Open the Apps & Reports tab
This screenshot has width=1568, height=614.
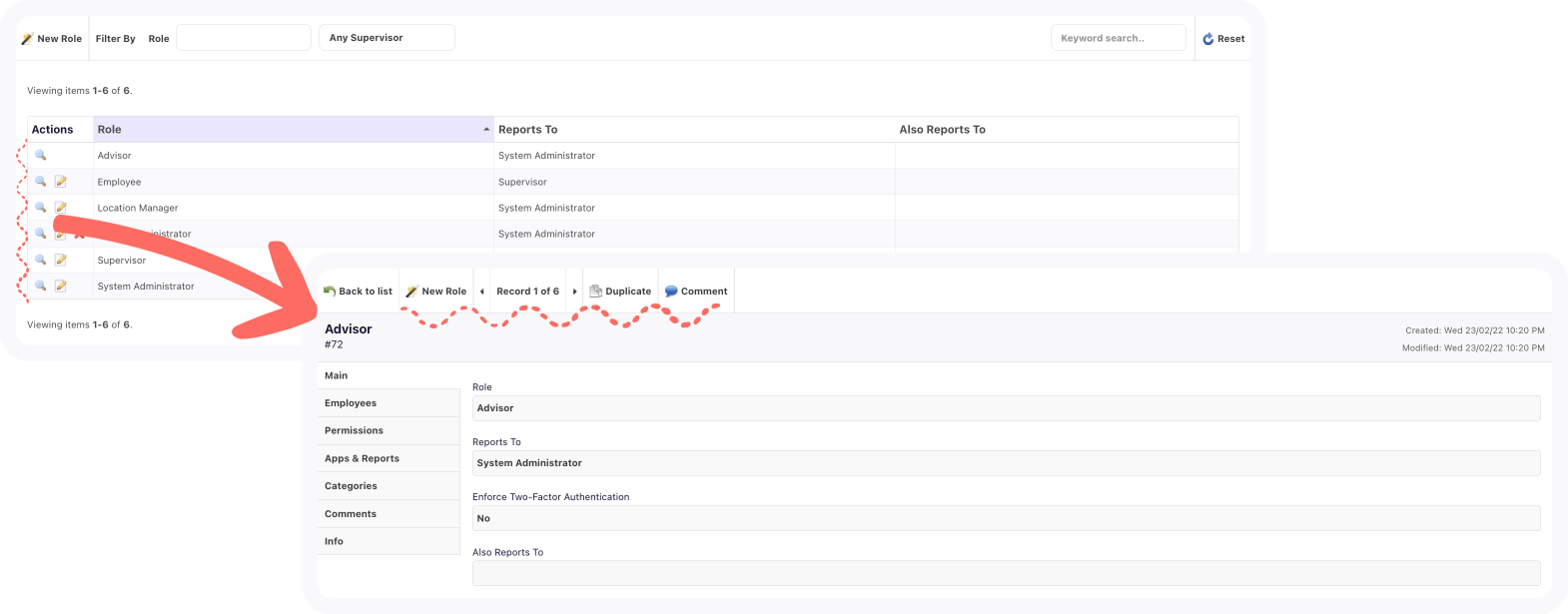tap(389, 458)
